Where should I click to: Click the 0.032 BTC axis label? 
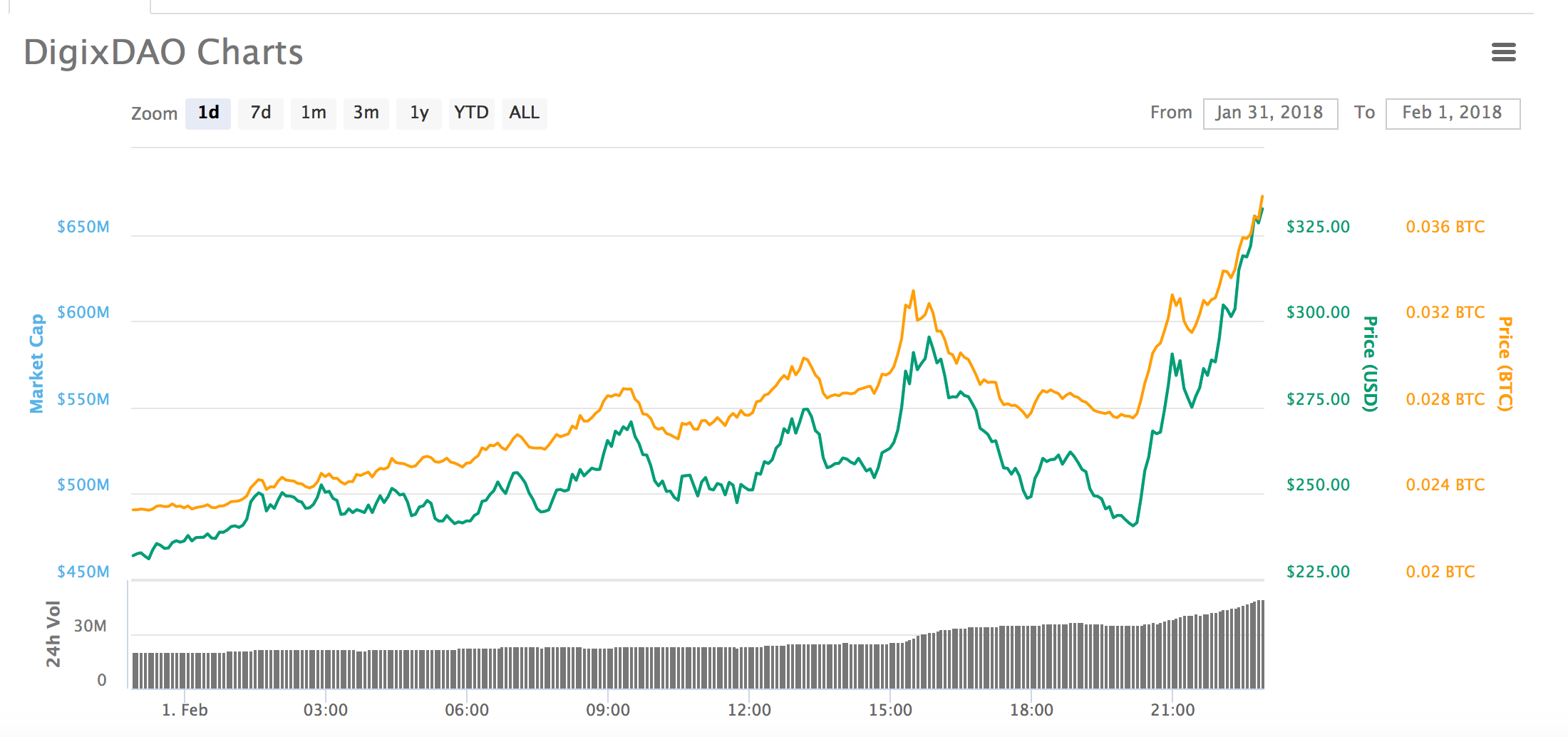[x=1445, y=312]
